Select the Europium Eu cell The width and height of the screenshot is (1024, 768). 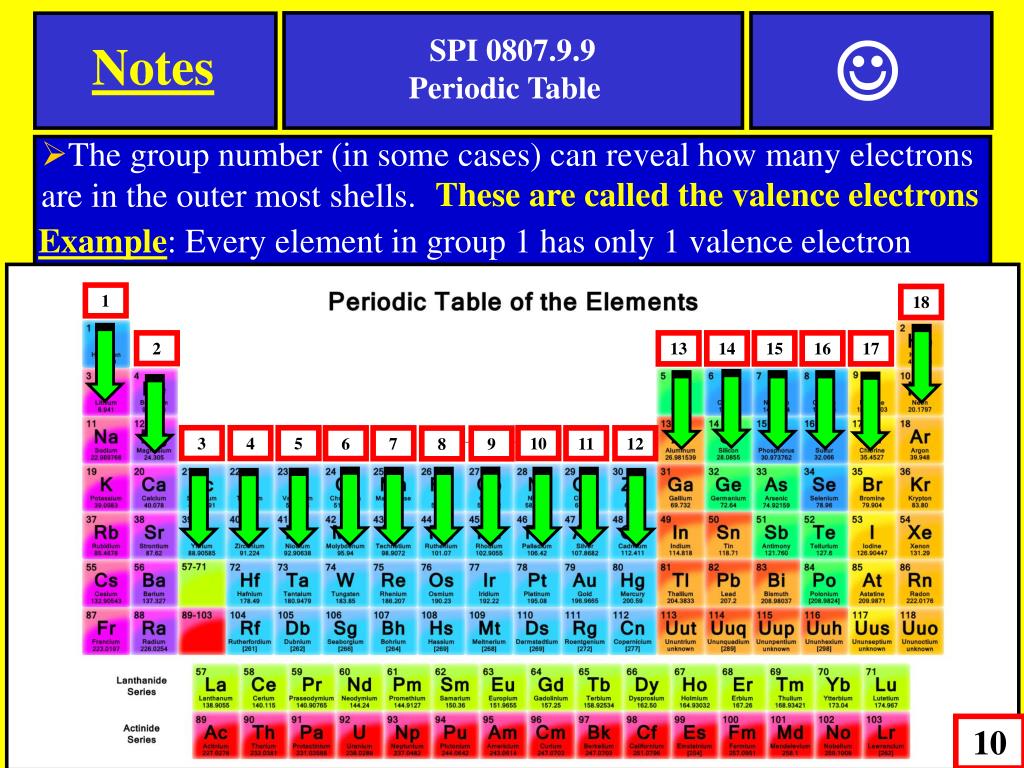[502, 688]
